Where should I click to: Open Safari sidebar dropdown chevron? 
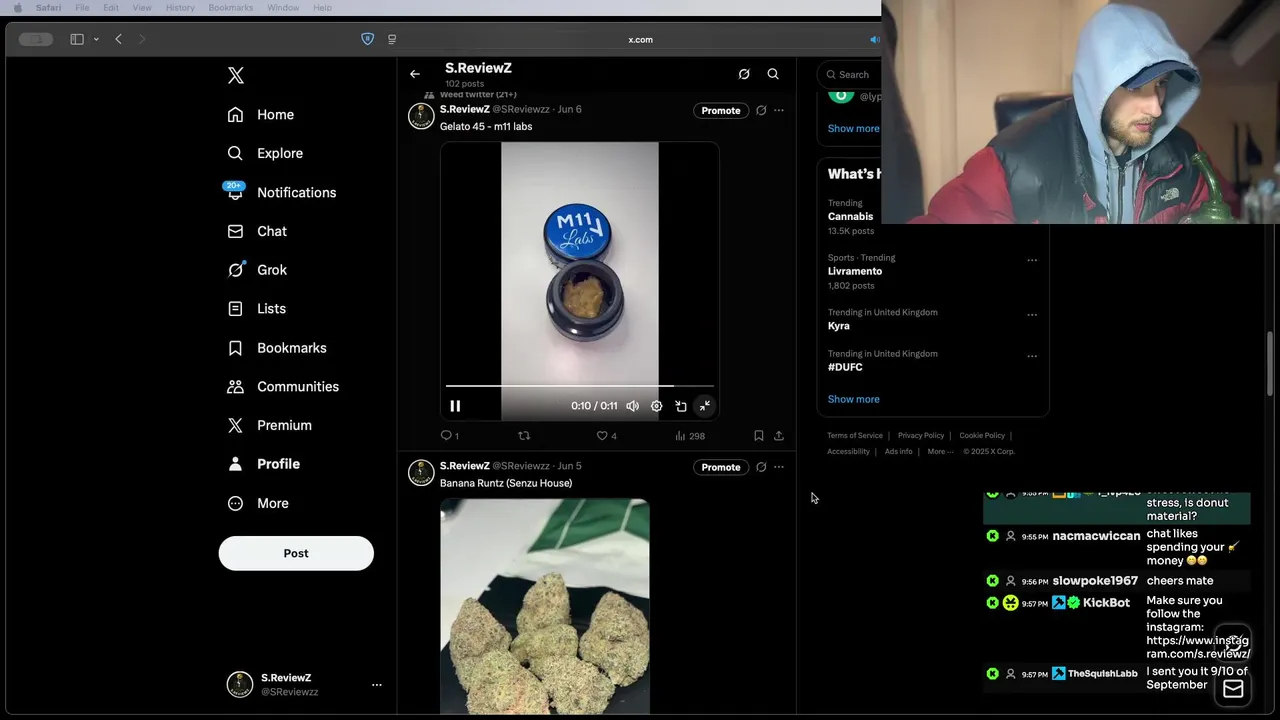(x=96, y=39)
